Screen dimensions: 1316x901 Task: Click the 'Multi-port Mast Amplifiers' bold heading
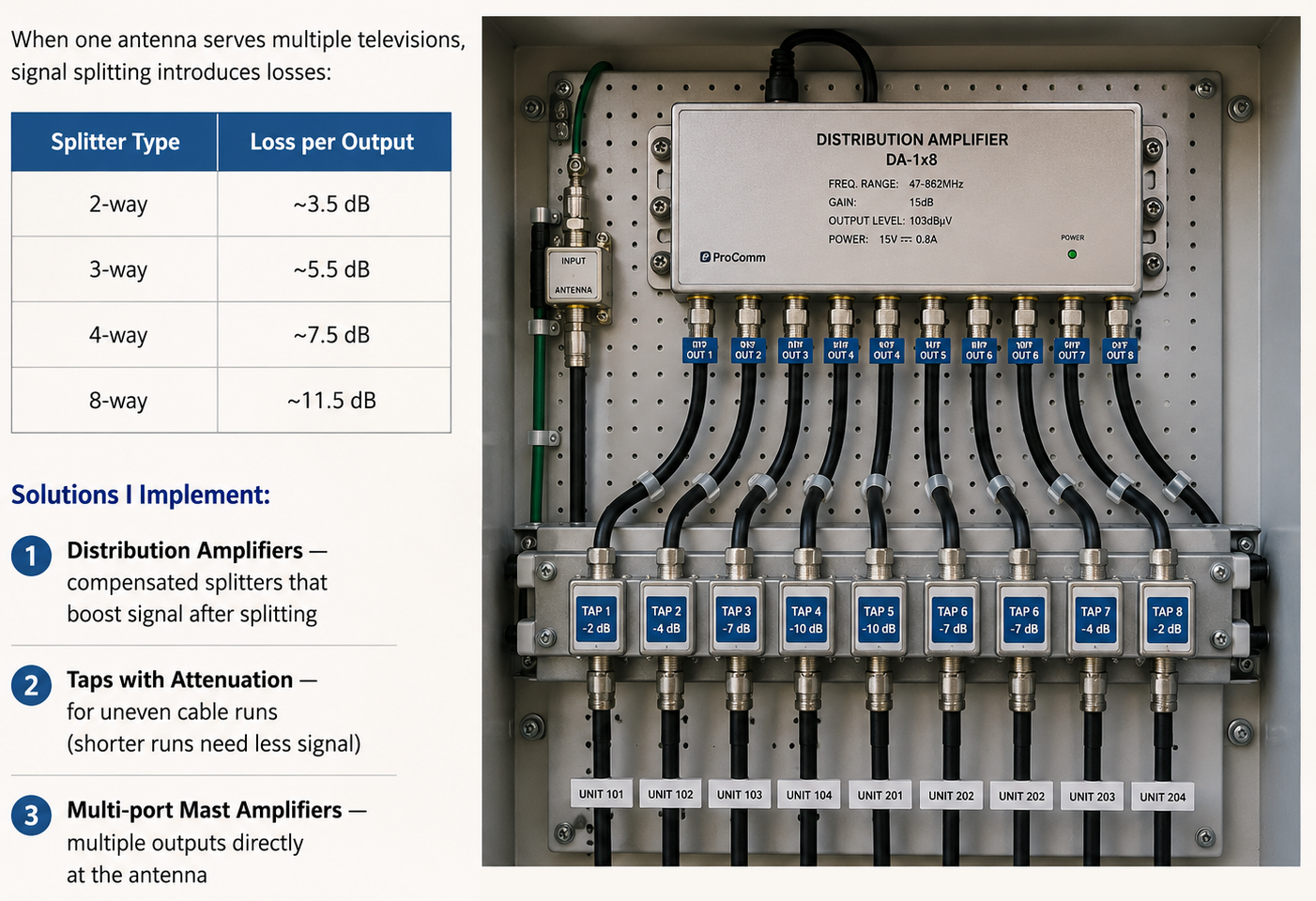tap(205, 810)
